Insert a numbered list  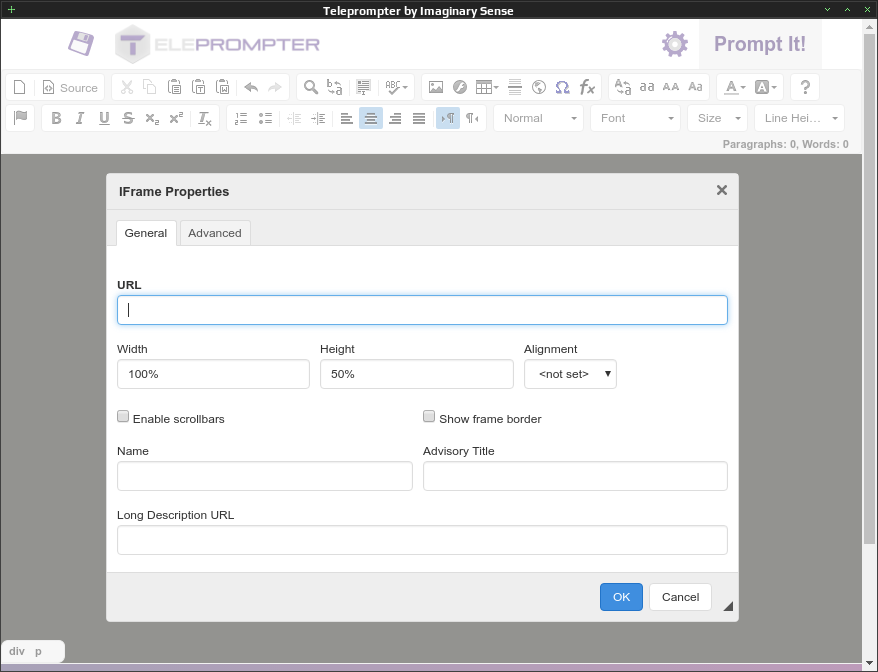[241, 118]
